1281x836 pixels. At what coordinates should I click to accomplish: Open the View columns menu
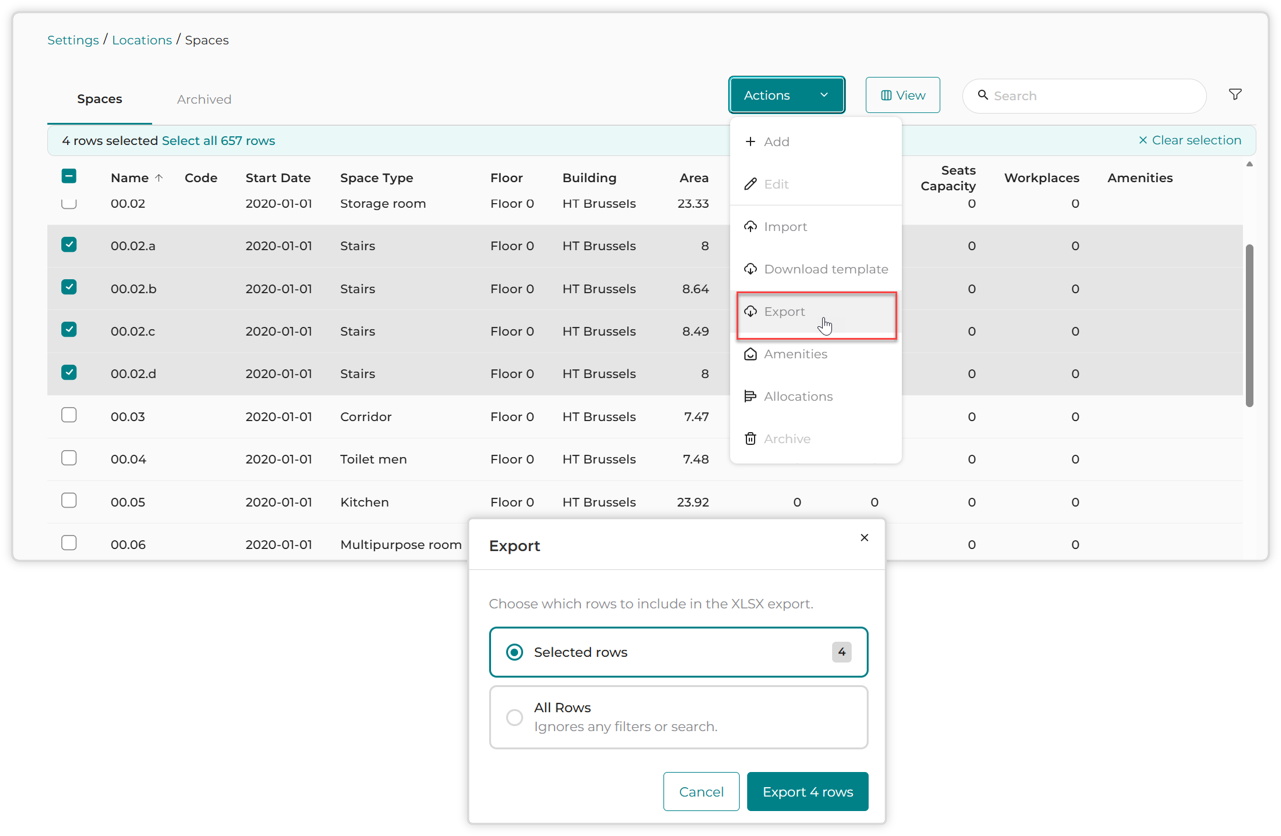(x=903, y=95)
